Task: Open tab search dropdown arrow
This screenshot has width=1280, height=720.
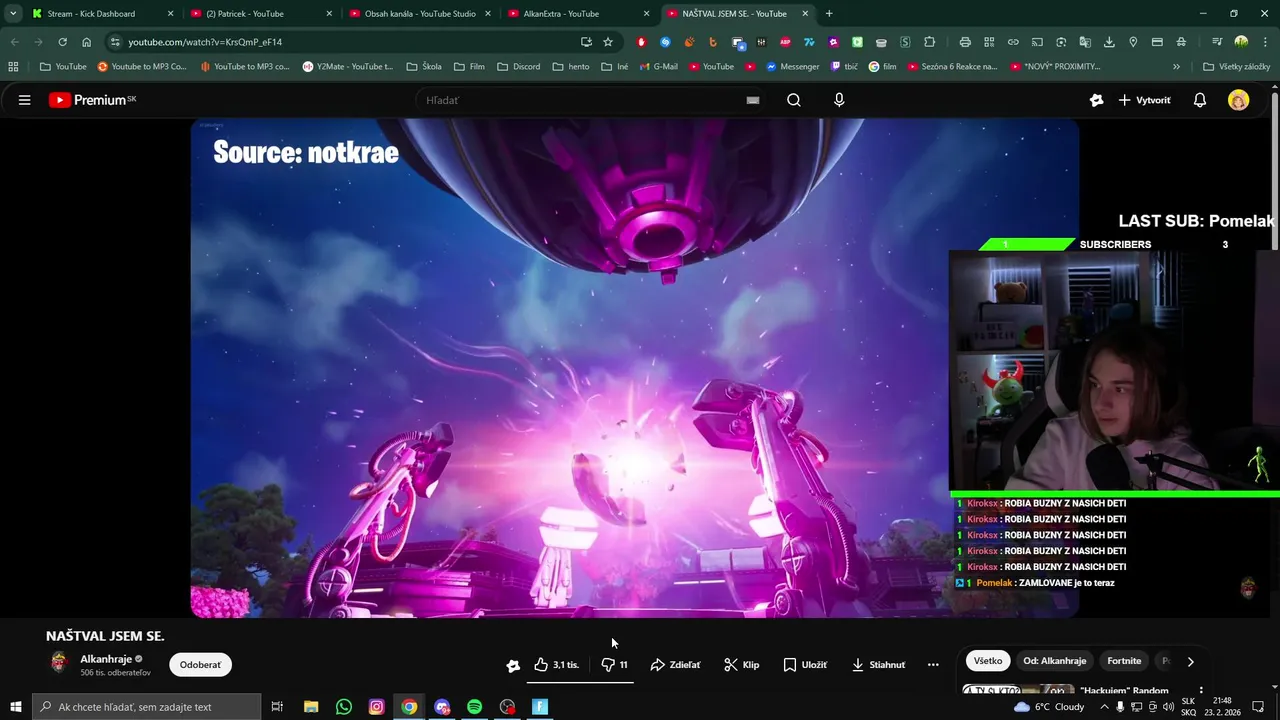Action: pyautogui.click(x=12, y=14)
